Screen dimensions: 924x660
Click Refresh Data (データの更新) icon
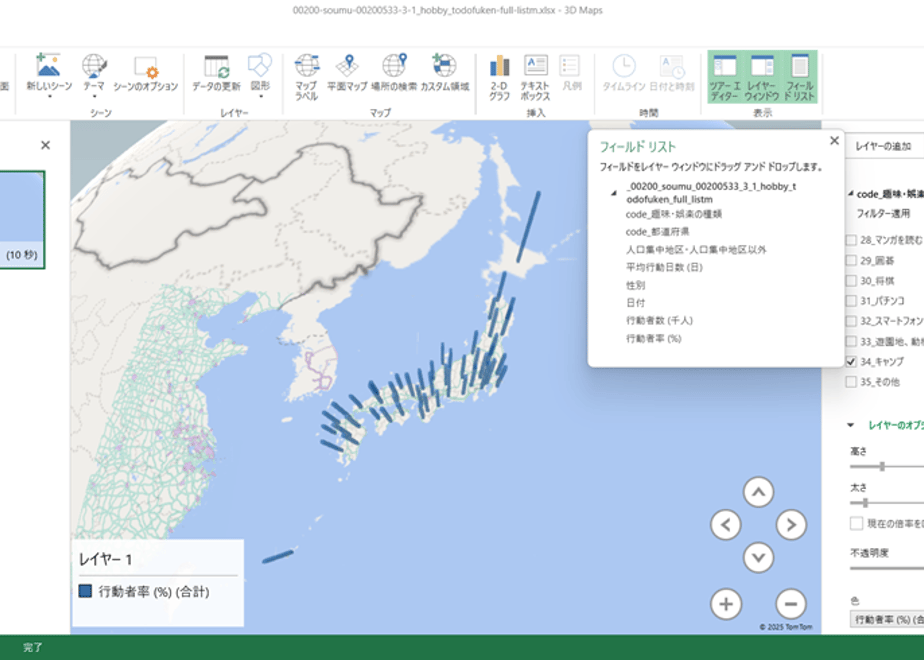coord(216,66)
